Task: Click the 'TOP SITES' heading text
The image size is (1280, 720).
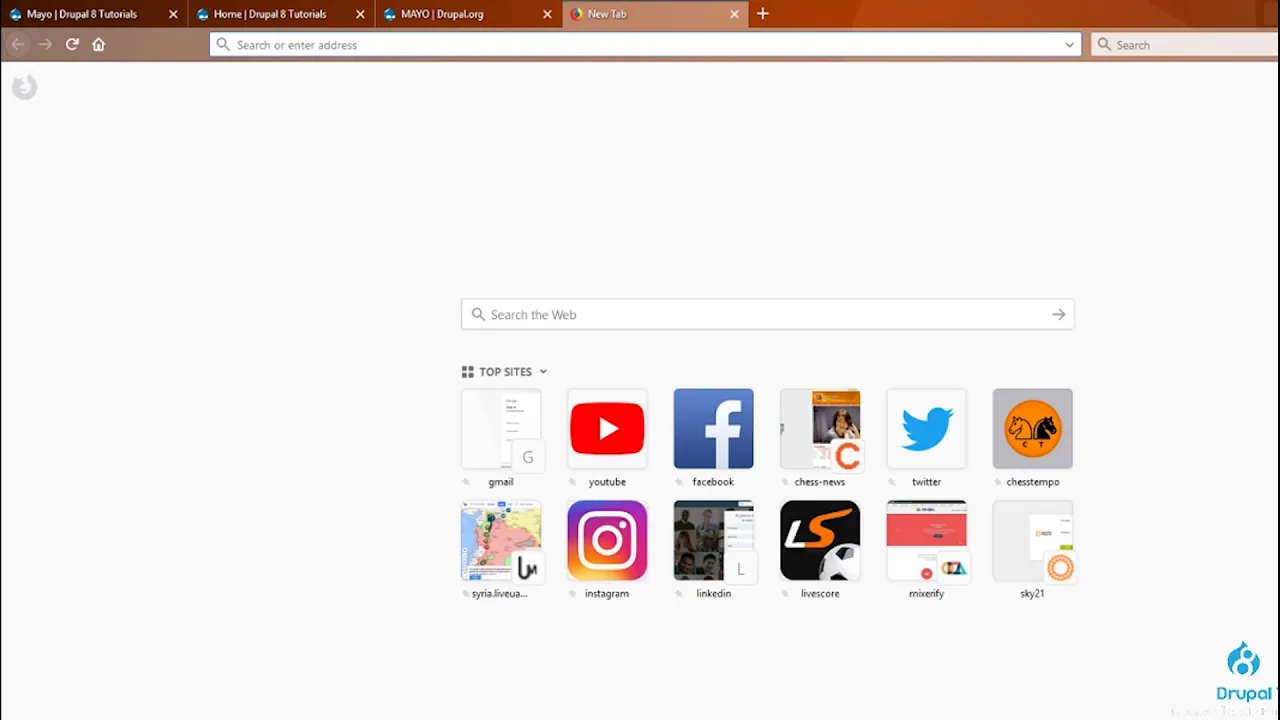Action: 505,372
